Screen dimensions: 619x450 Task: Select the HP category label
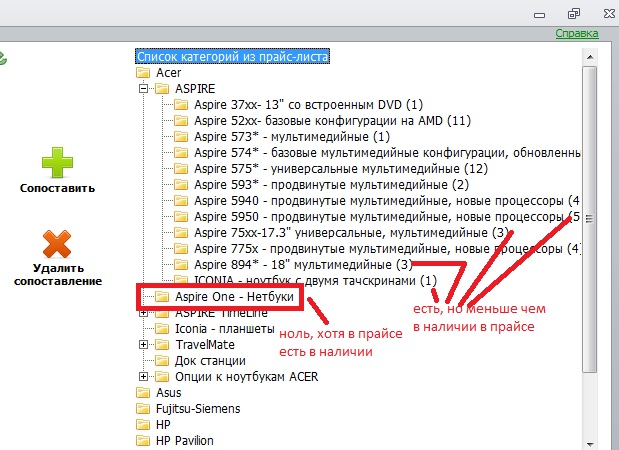point(163,424)
